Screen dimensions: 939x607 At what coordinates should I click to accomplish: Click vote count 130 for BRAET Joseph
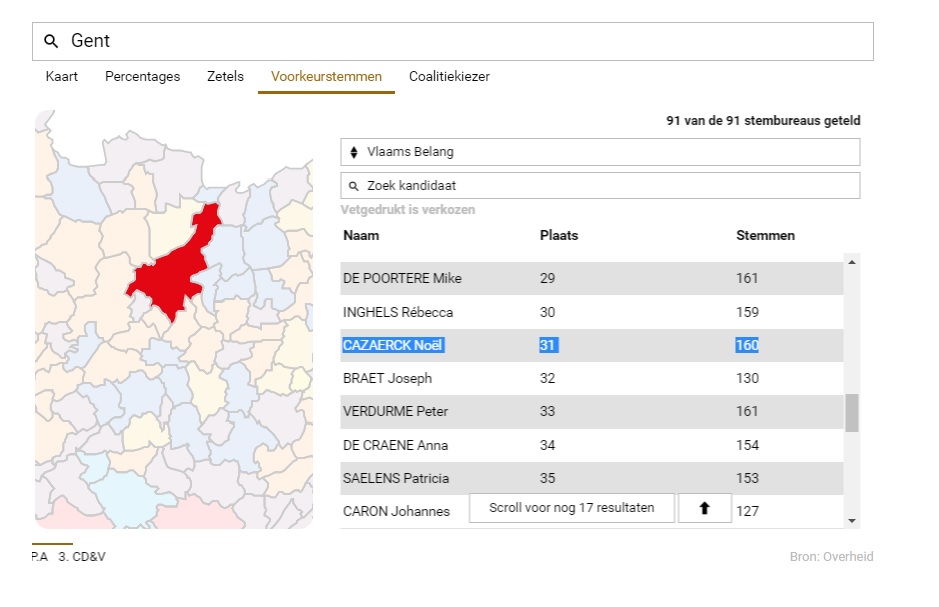click(x=747, y=378)
